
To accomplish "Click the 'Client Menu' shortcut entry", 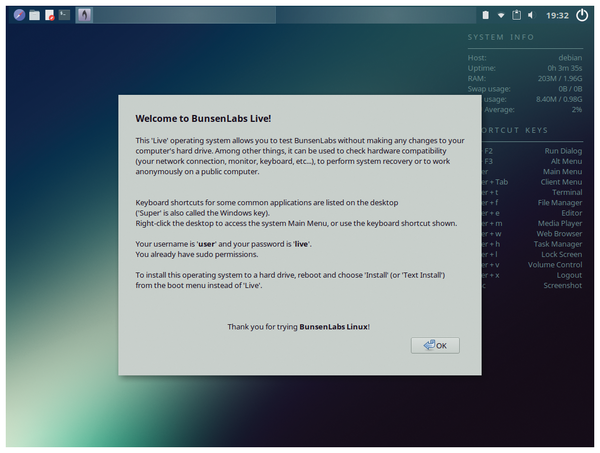I will click(561, 182).
